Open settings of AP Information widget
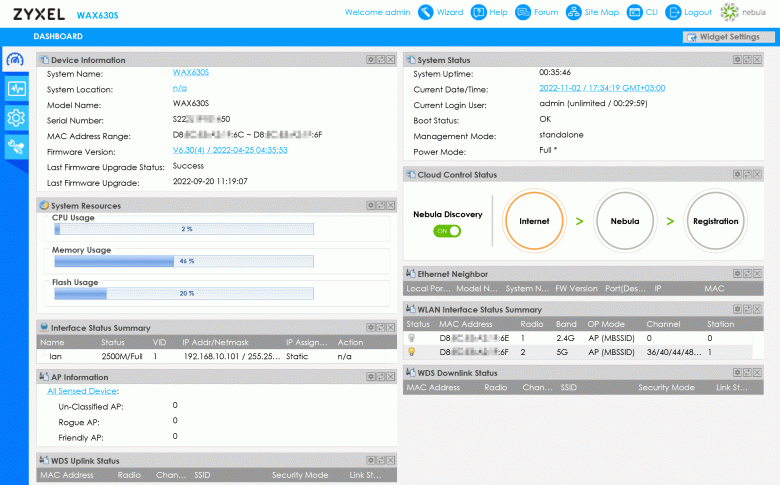This screenshot has height=485, width=780. click(371, 377)
